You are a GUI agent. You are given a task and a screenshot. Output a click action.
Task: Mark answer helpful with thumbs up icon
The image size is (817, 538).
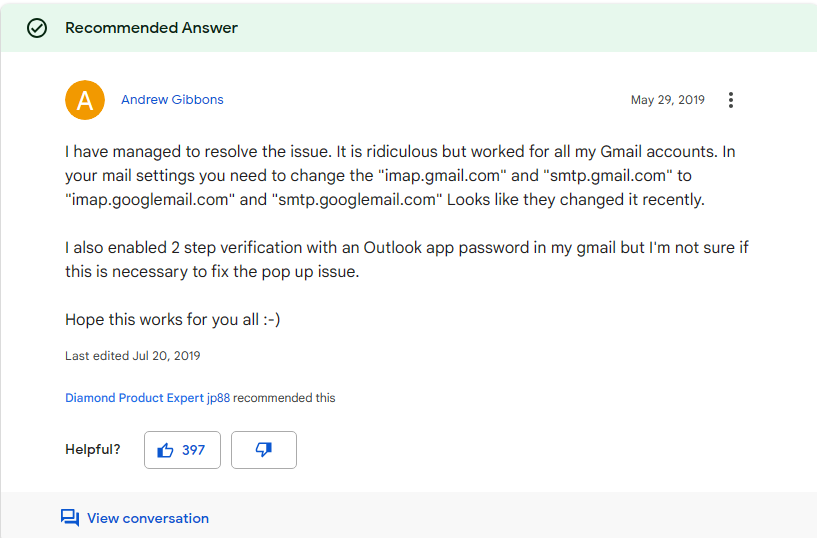(165, 450)
